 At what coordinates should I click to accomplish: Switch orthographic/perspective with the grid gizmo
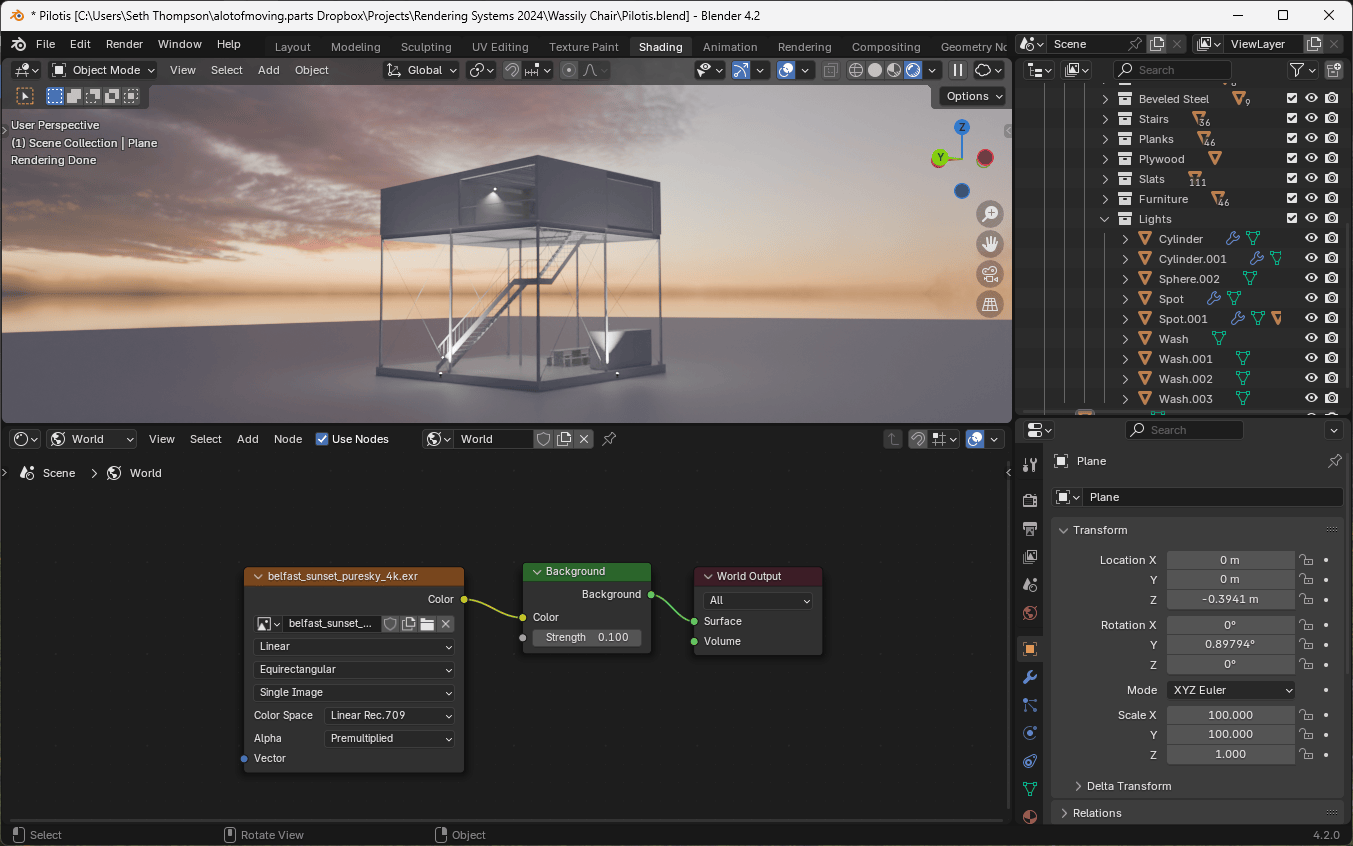click(x=990, y=304)
